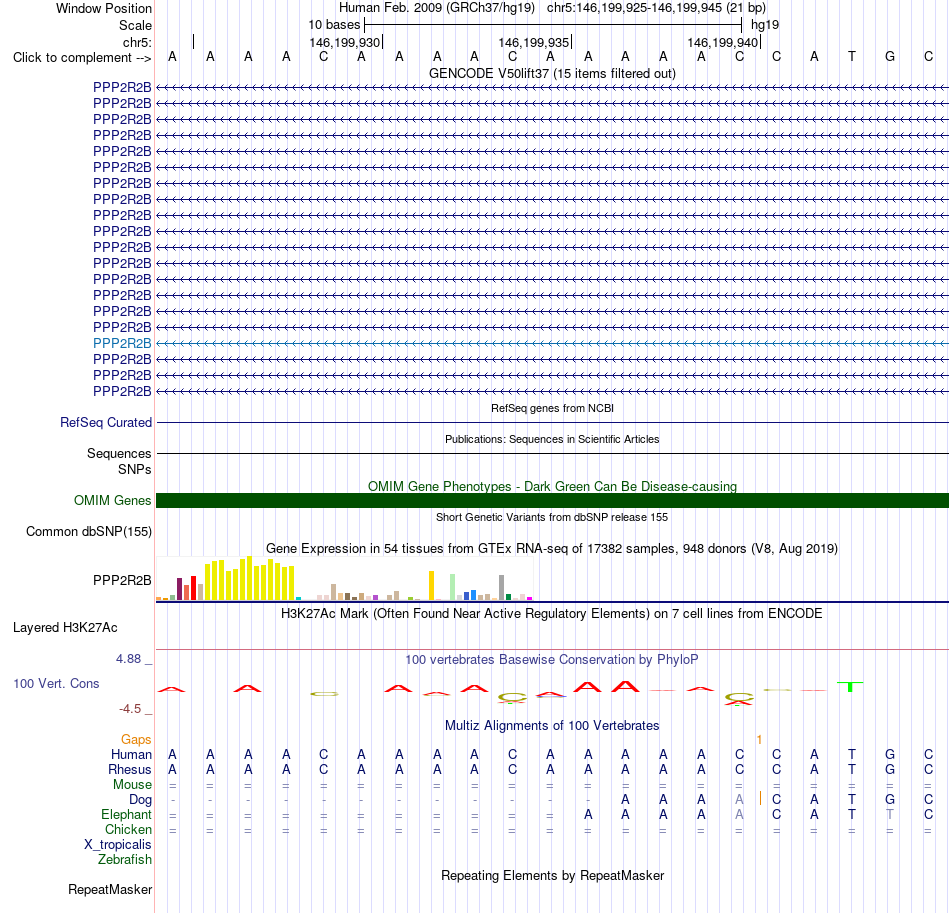
Task: Click the OMIM Genes track label
Action: [112, 500]
